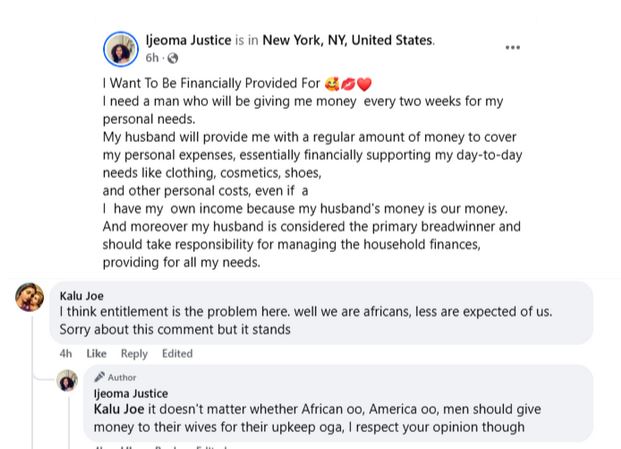Click the bold Kalu Joe mention in the reply
621x449 pixels.
119,409
